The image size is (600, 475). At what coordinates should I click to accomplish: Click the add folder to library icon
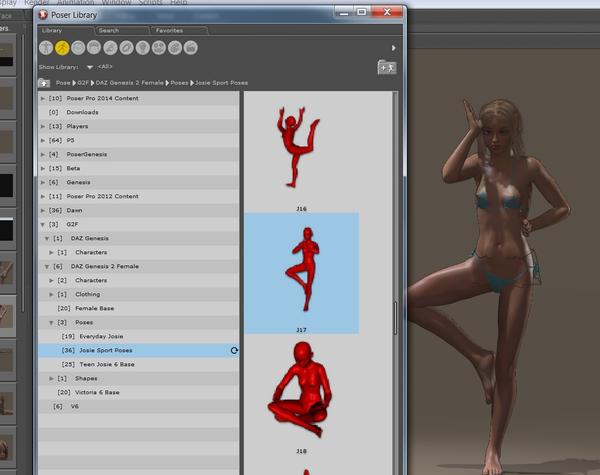click(x=386, y=67)
